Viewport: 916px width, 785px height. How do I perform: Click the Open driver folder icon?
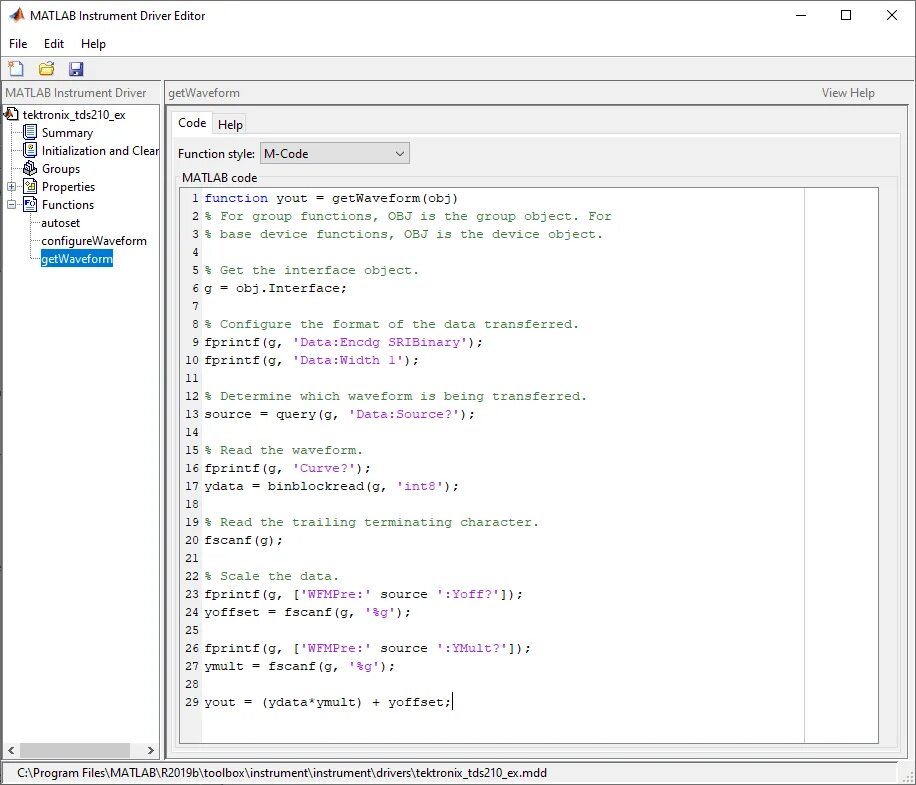coord(46,69)
